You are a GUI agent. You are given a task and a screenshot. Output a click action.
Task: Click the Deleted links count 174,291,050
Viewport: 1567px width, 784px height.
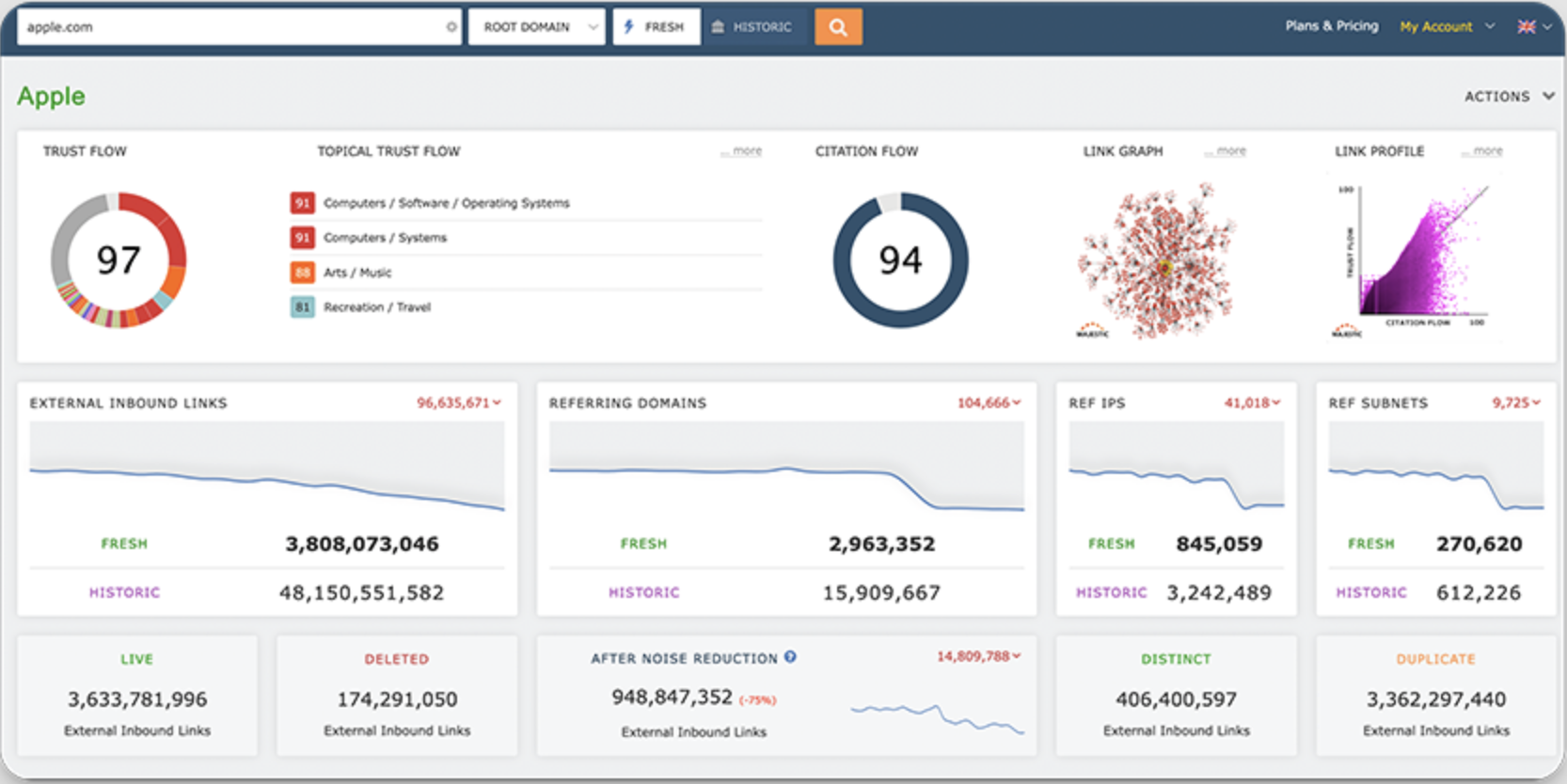[397, 699]
